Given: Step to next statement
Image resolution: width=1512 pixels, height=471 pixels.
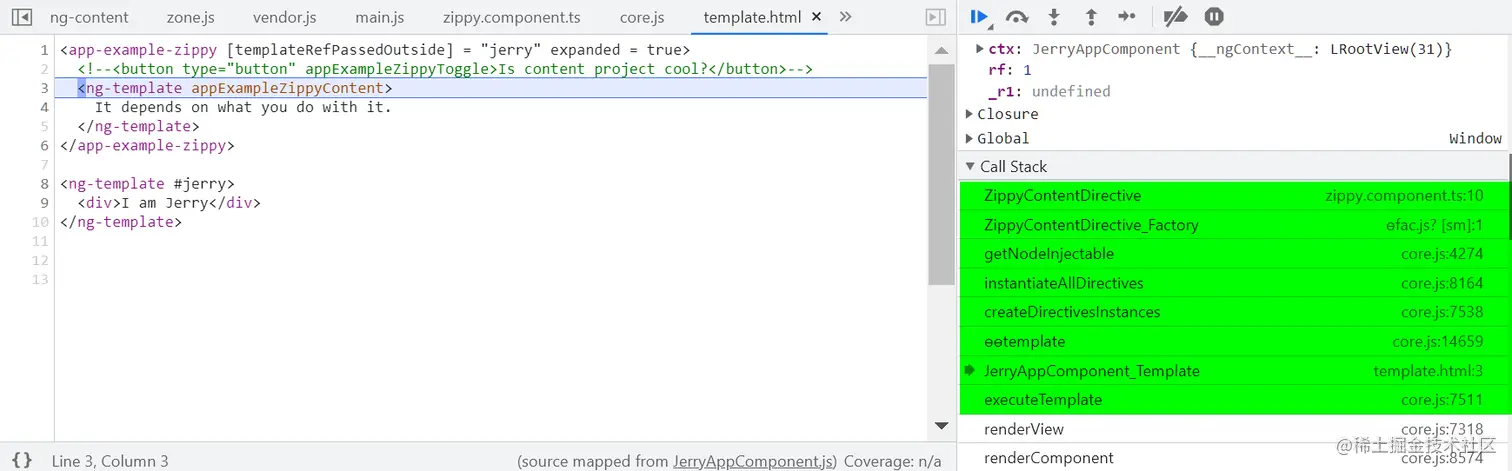Looking at the screenshot, I should point(1127,16).
